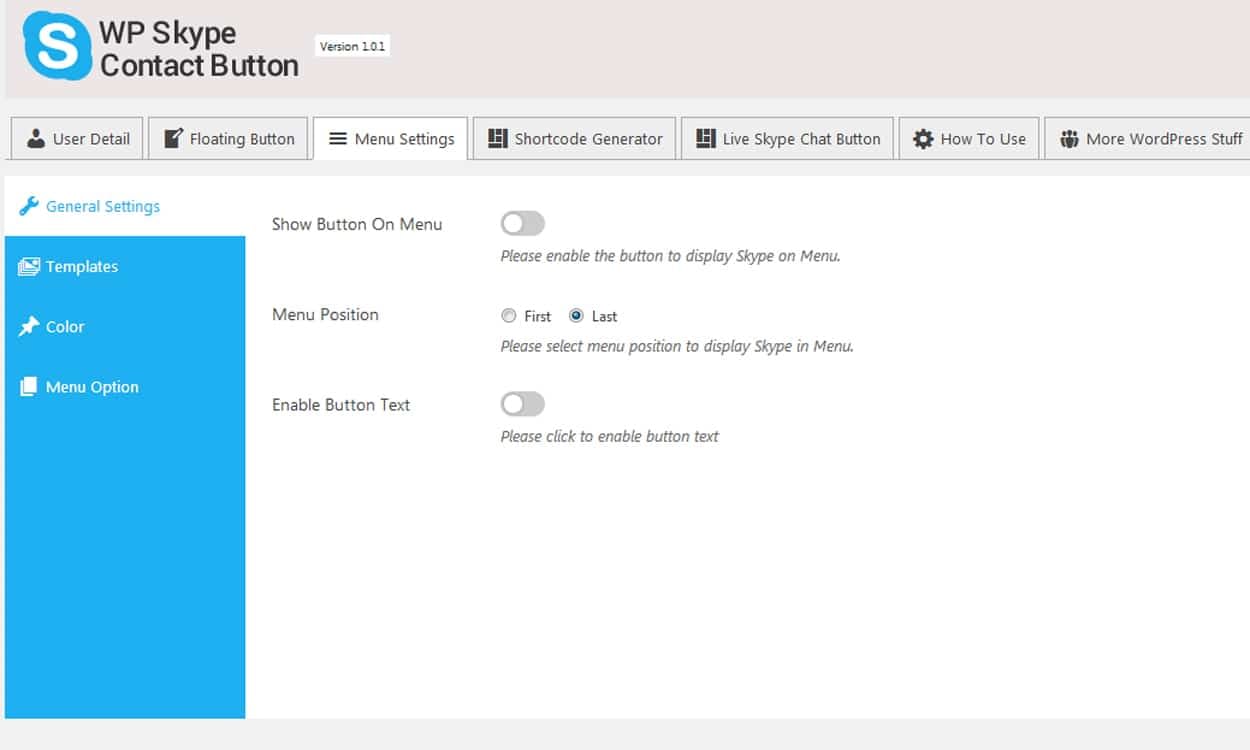Open the Color sidebar section
1250x750 pixels.
[125, 327]
